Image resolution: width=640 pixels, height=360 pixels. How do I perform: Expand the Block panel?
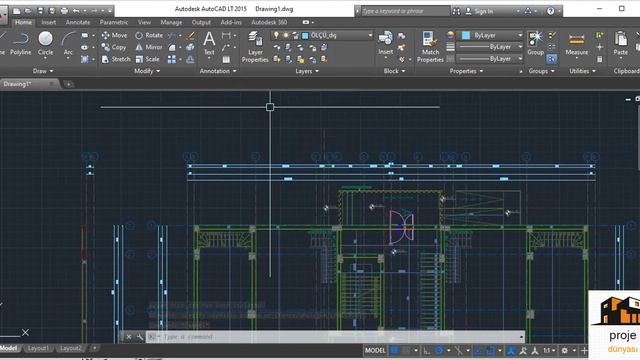click(x=394, y=71)
